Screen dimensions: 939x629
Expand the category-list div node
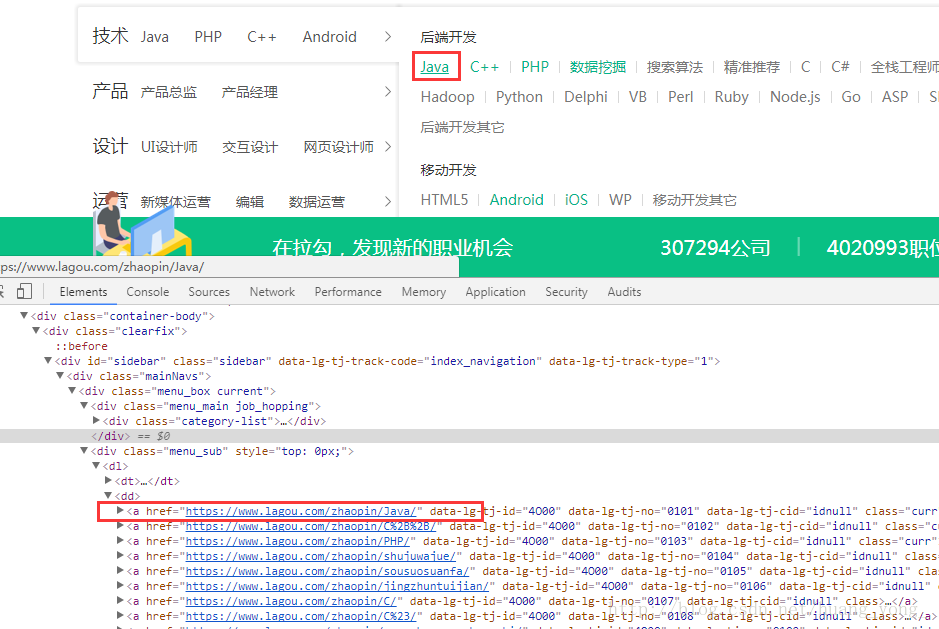point(96,420)
